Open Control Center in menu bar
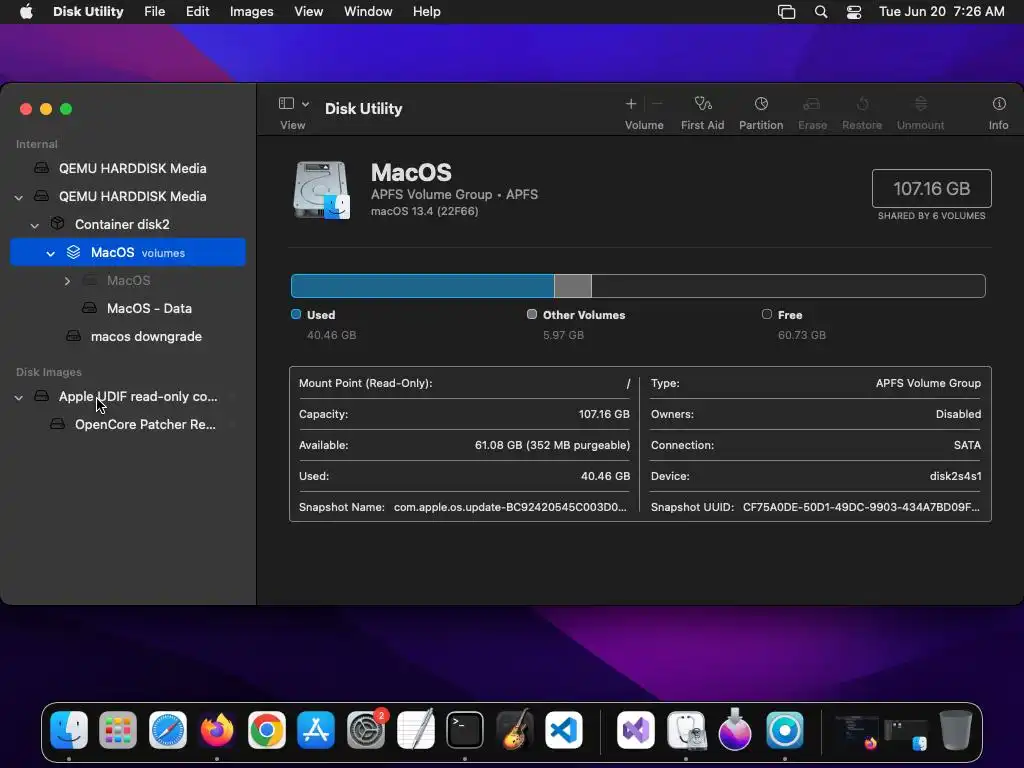This screenshot has width=1024, height=768. click(x=854, y=12)
